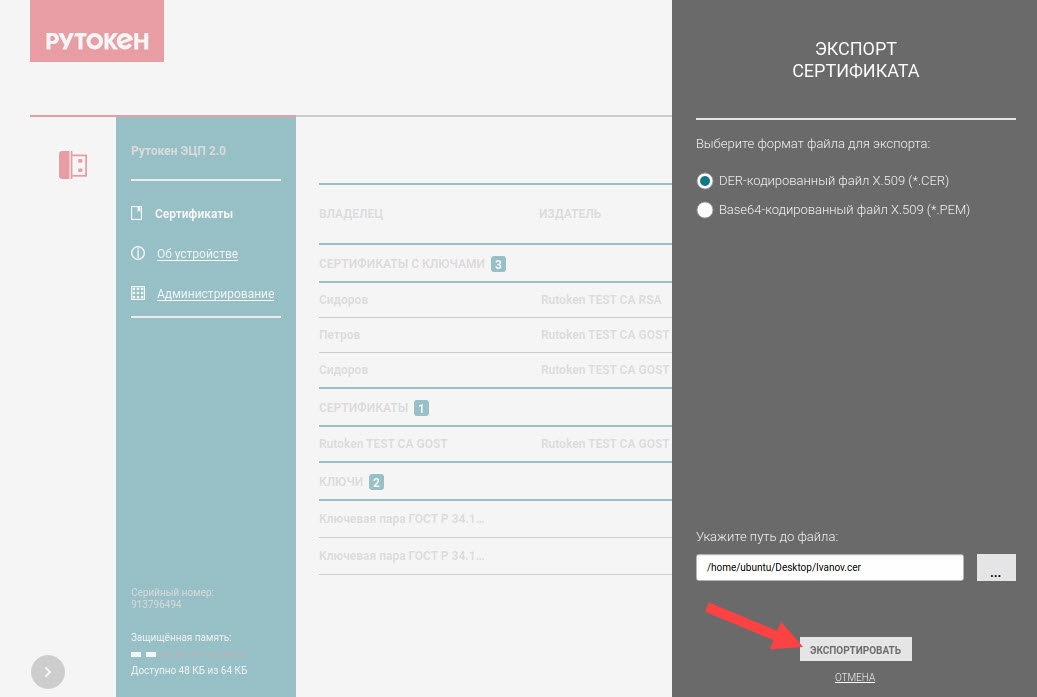Open the Об устройстве section

pyautogui.click(x=197, y=254)
